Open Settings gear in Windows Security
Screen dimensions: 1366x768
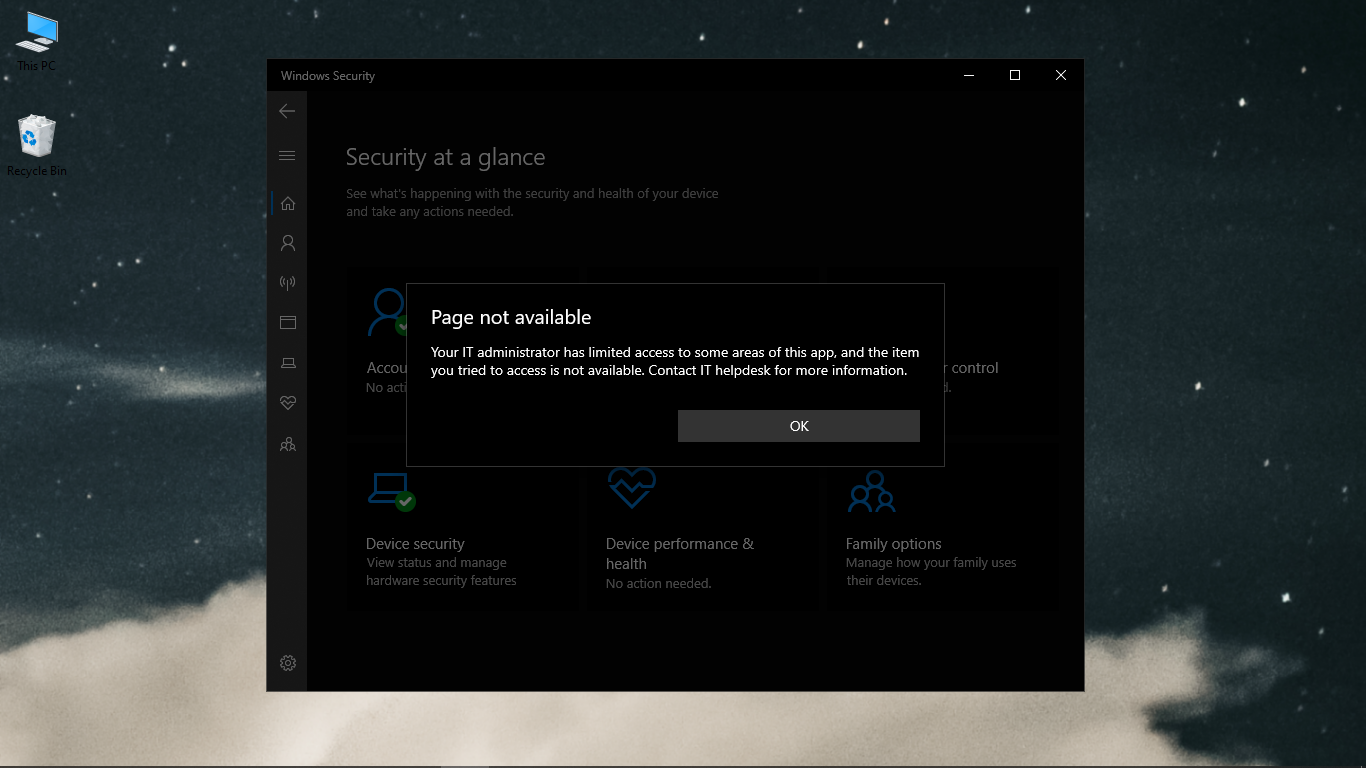click(x=288, y=663)
